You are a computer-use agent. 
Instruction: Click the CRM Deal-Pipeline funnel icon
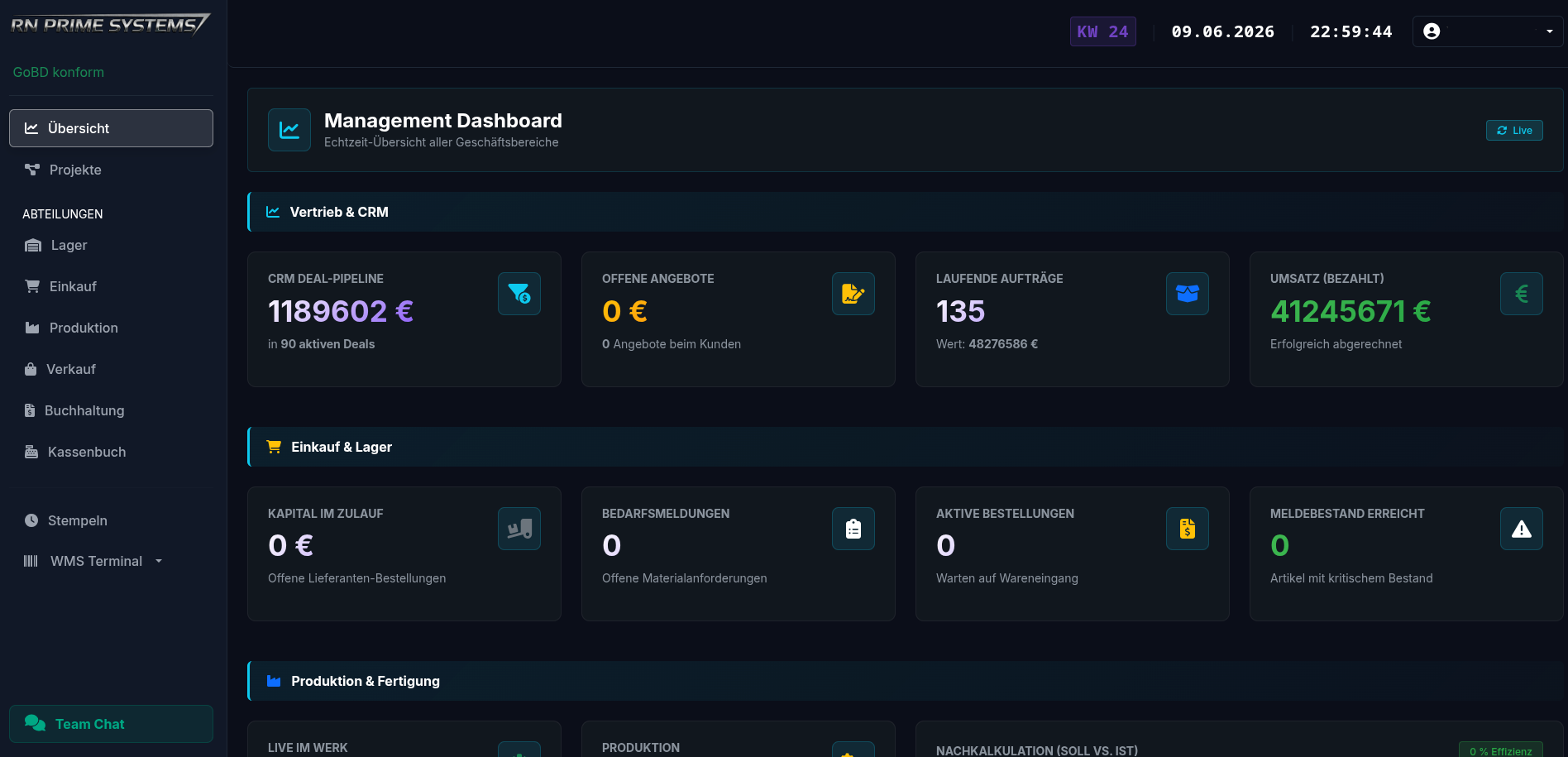click(x=519, y=294)
